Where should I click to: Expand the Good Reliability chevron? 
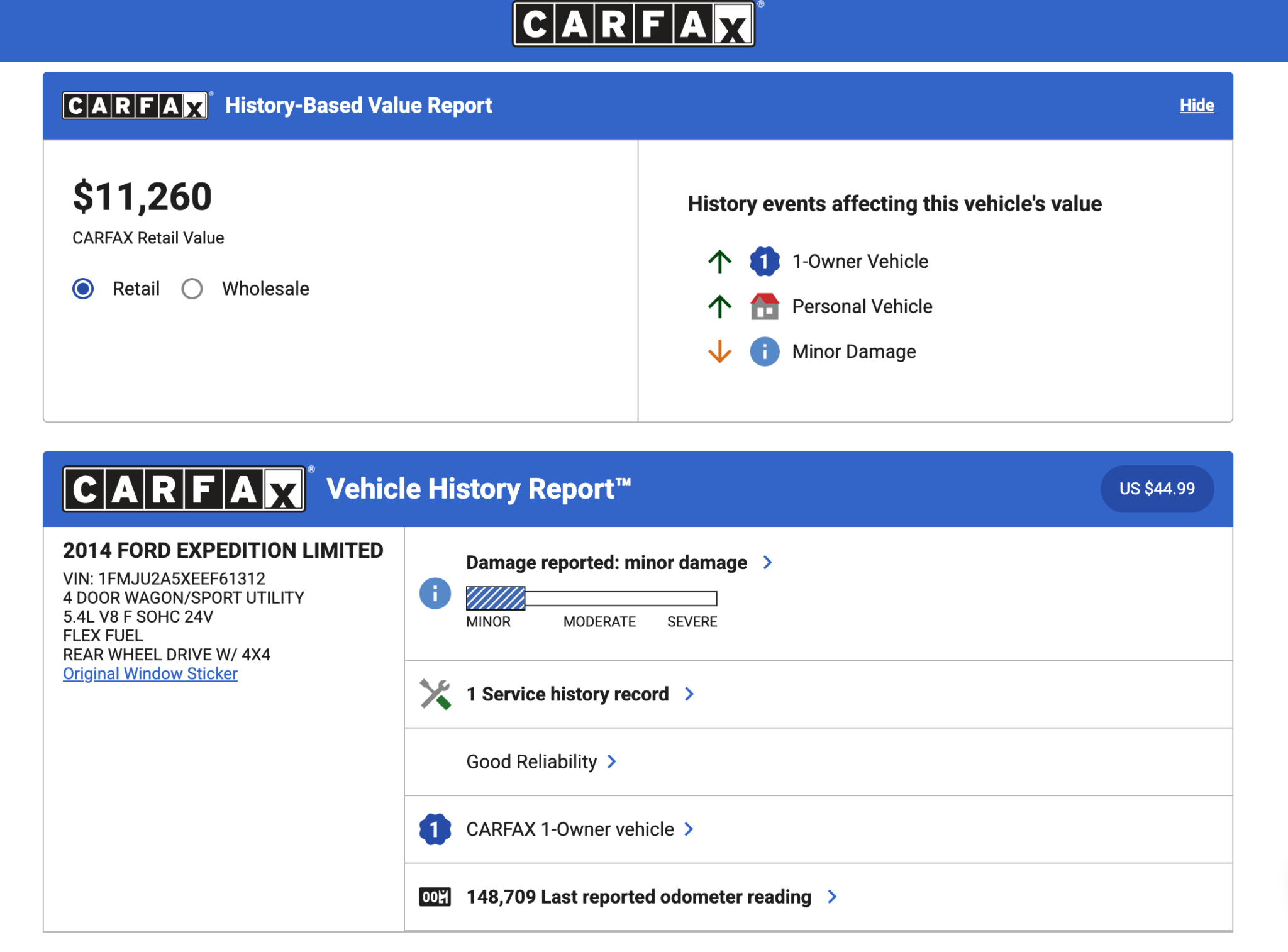(x=612, y=761)
